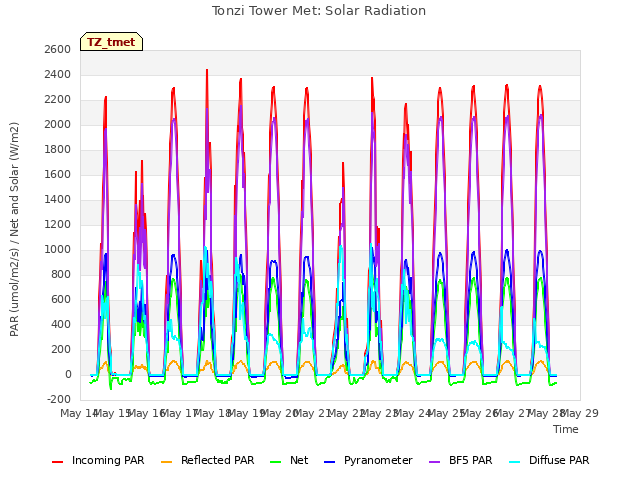Click the purple BF5 PAR legend swatch

click(x=435, y=462)
